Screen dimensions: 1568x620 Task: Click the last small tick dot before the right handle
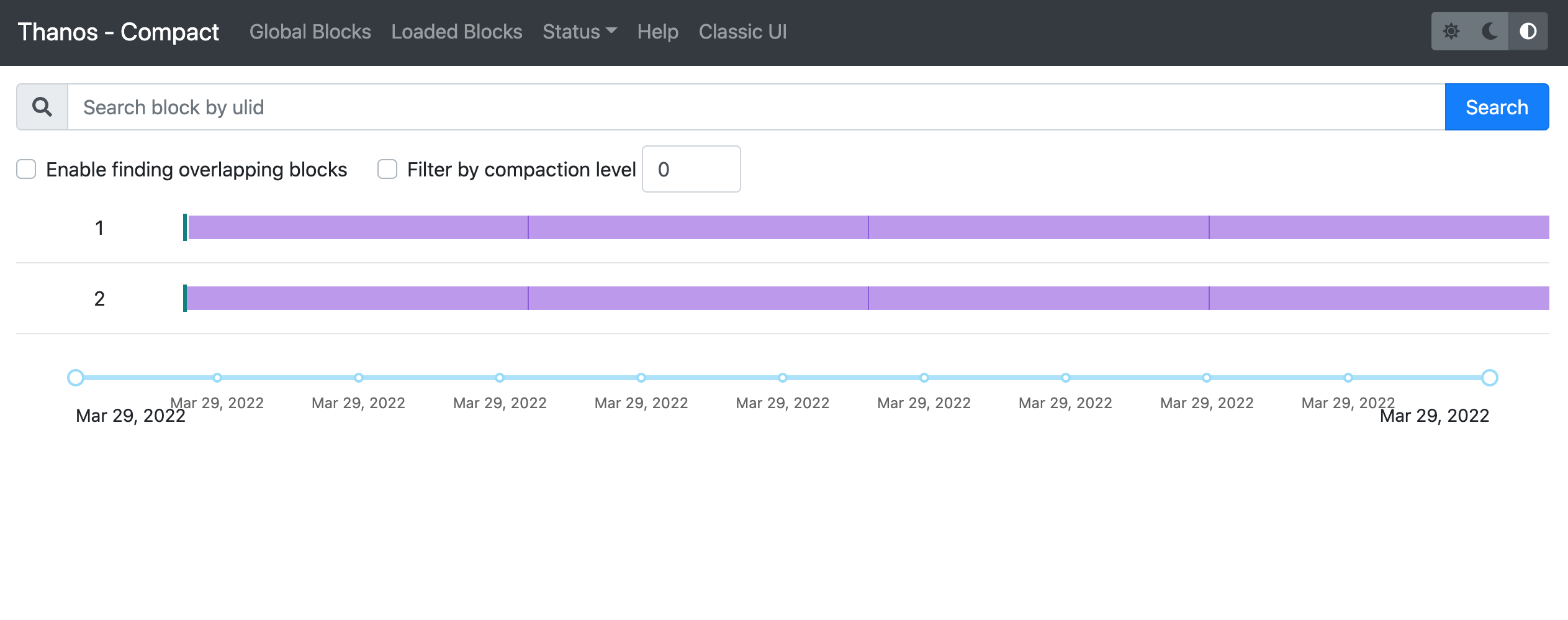pos(1348,378)
